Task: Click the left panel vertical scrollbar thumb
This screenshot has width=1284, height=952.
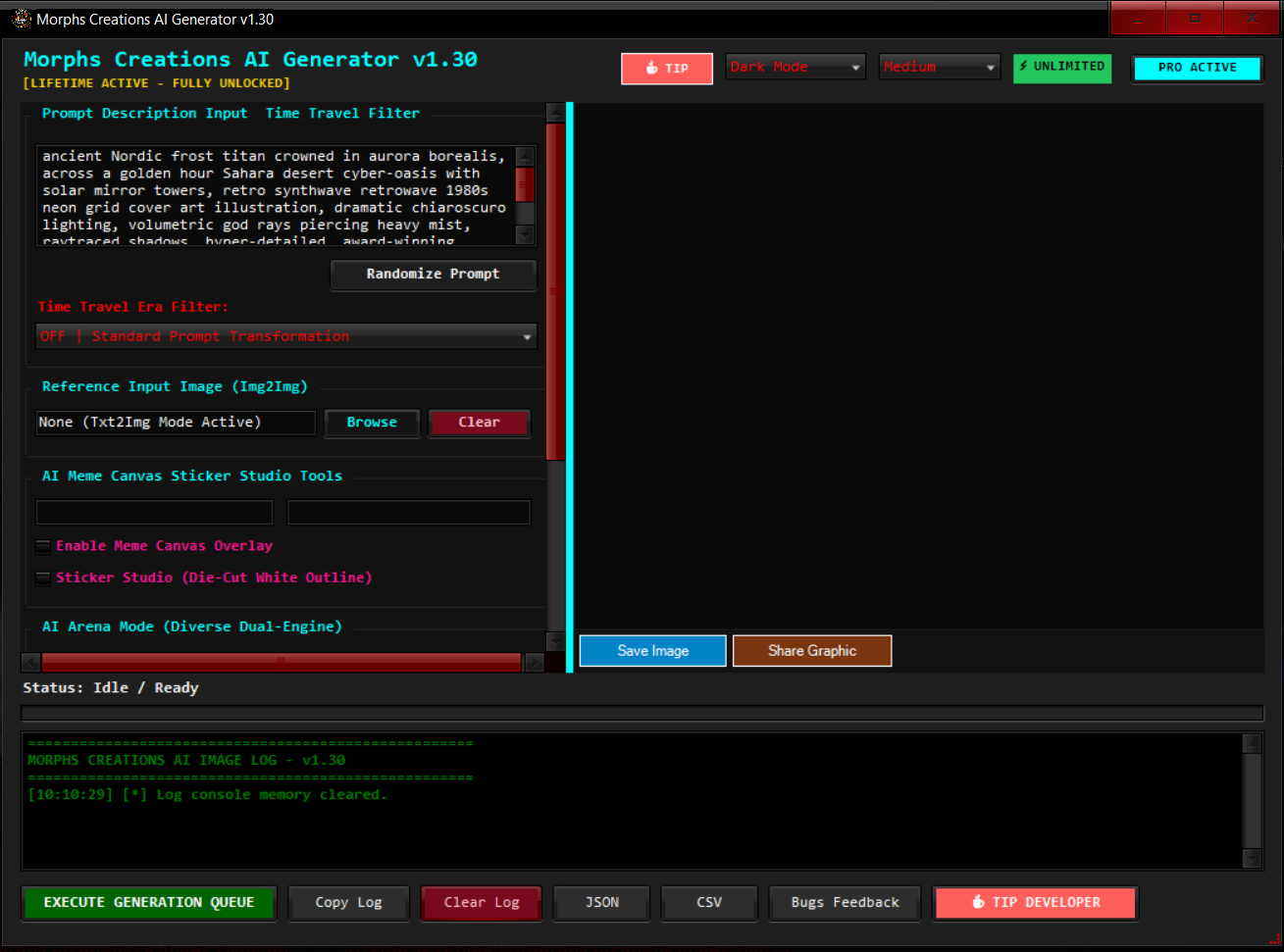Action: (x=555, y=291)
